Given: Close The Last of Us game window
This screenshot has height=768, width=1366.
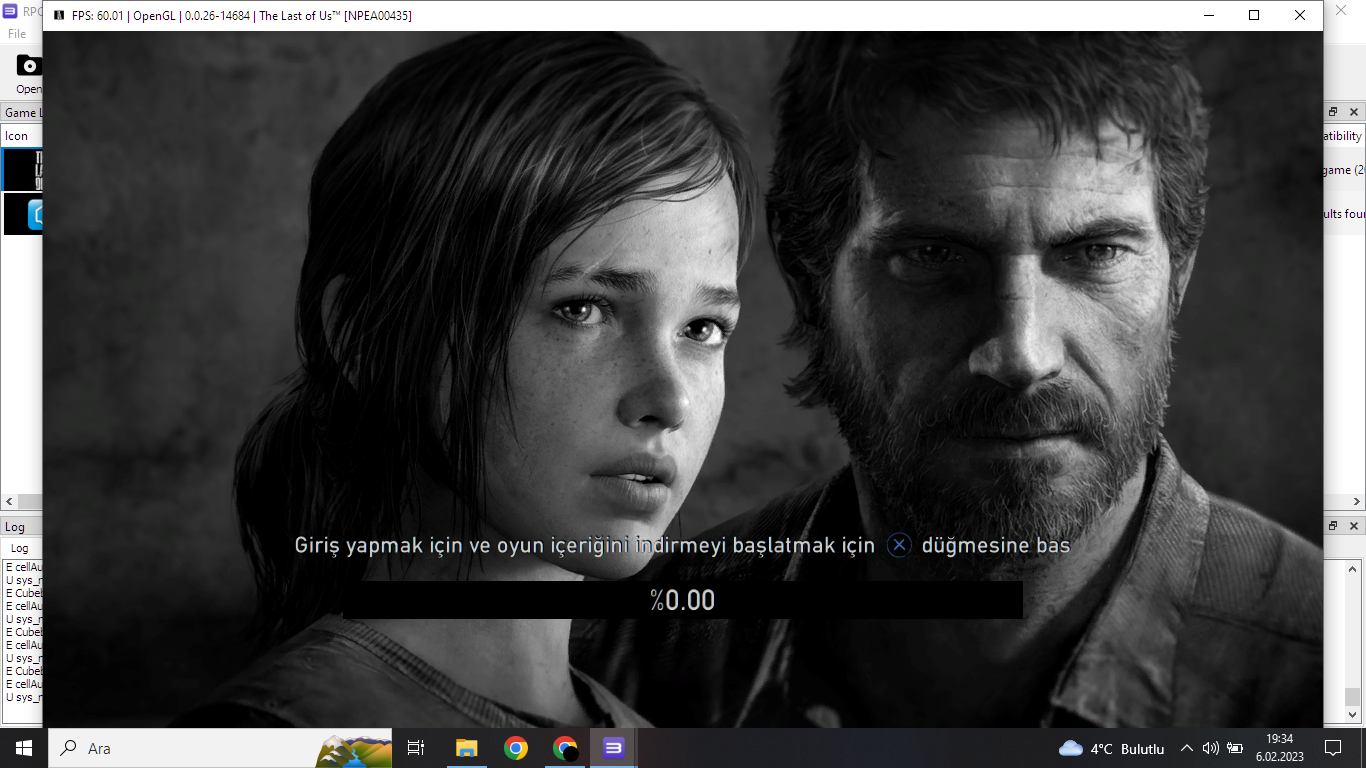Looking at the screenshot, I should (1300, 15).
